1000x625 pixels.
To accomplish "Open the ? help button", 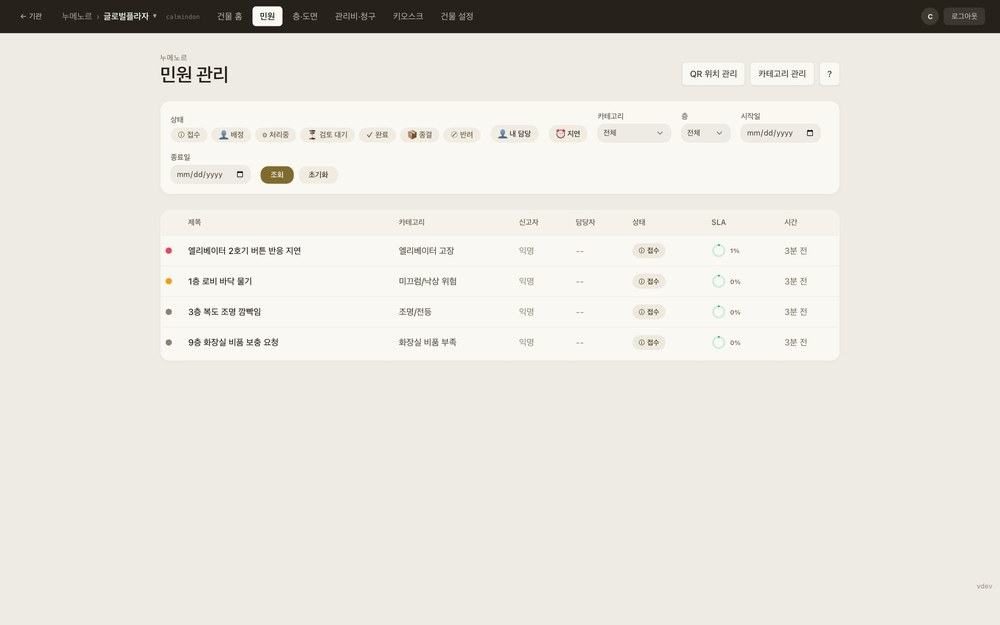I will coord(829,74).
